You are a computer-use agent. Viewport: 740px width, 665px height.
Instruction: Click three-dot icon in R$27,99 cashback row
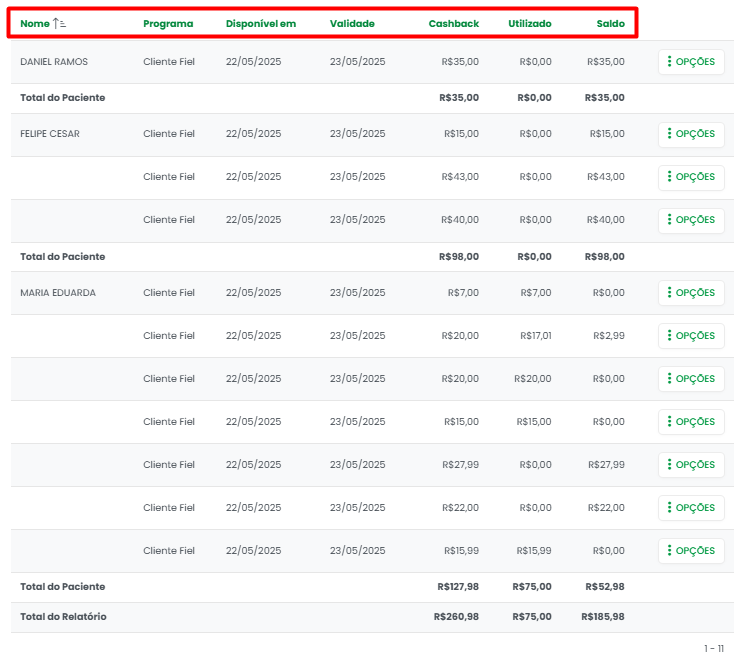669,465
